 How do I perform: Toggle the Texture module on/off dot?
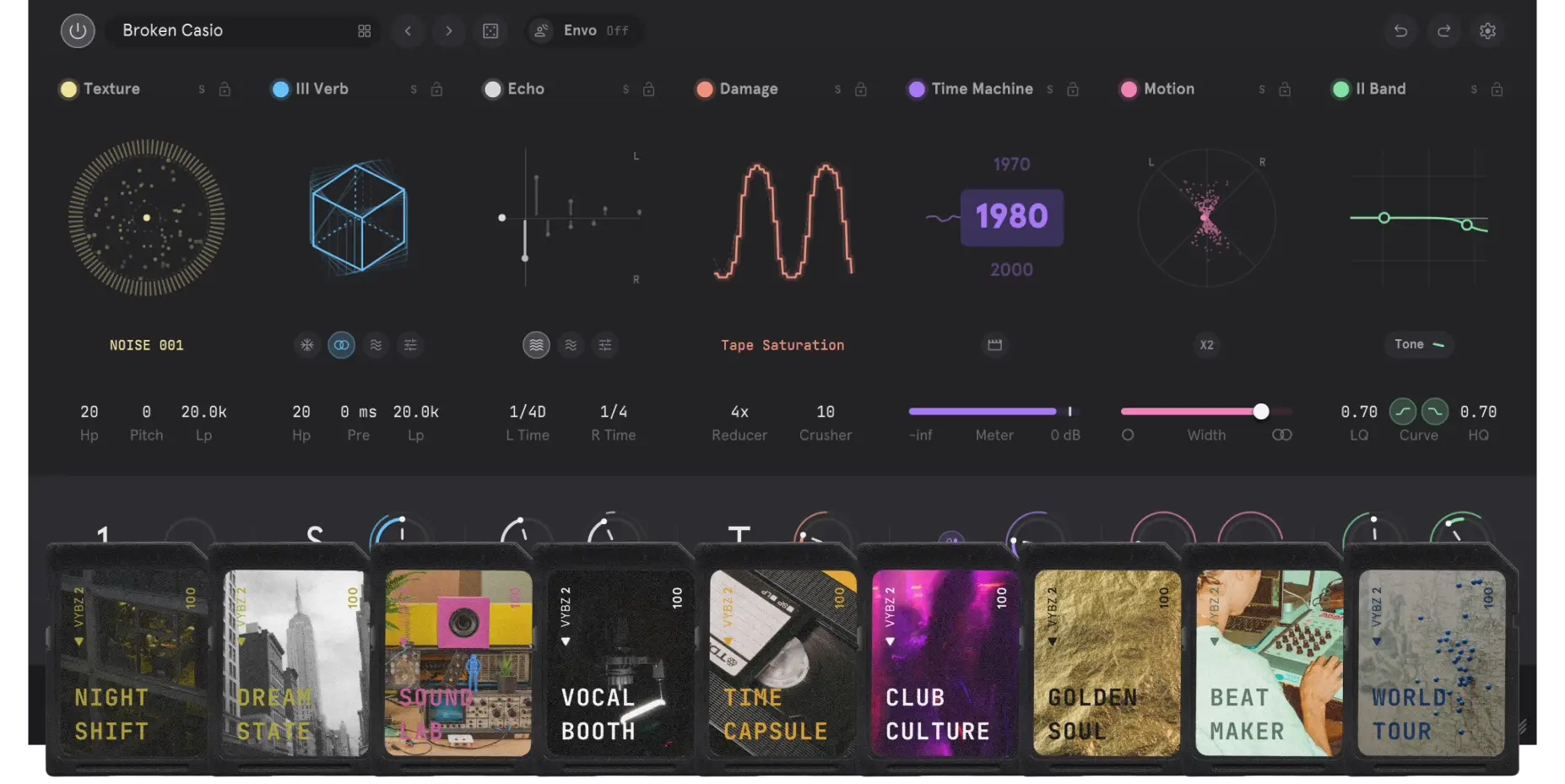pyautogui.click(x=68, y=89)
